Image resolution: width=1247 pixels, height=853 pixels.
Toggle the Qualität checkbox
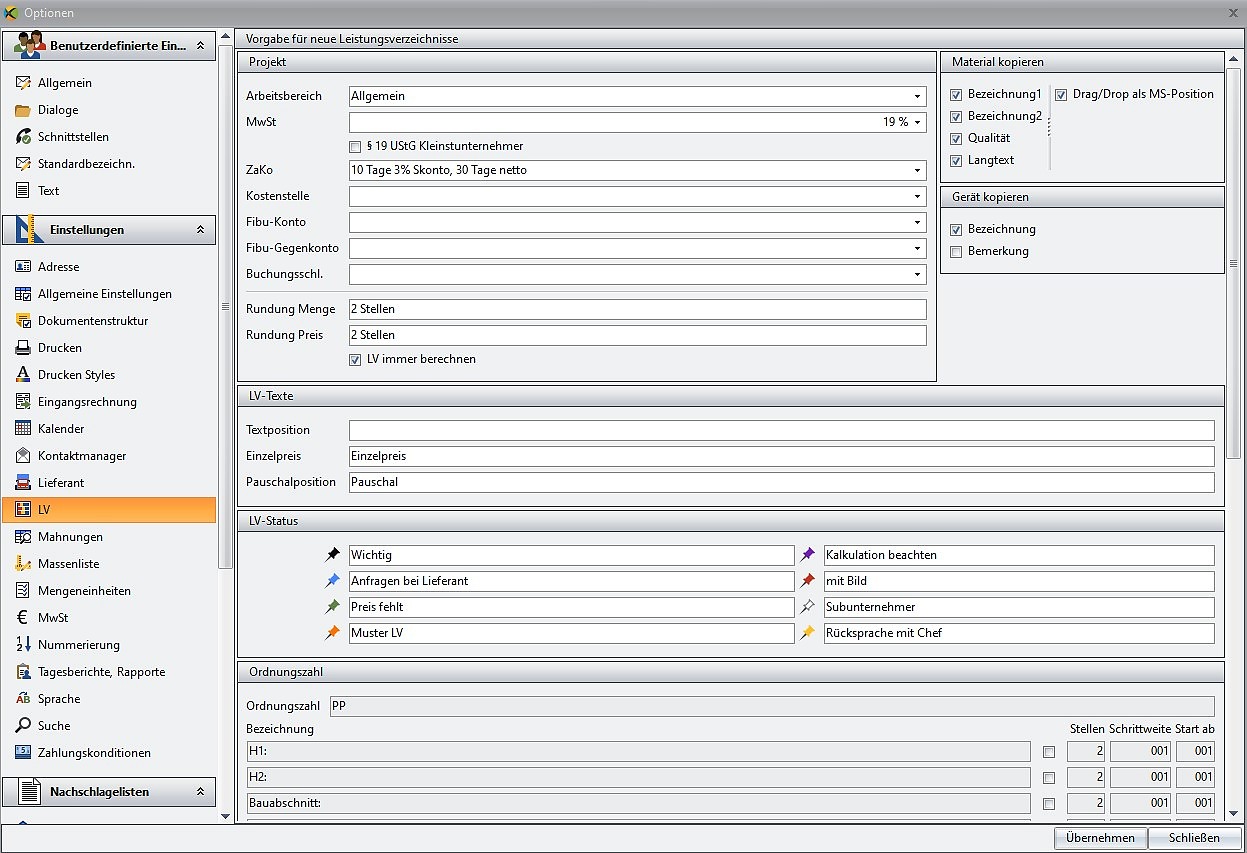[956, 139]
